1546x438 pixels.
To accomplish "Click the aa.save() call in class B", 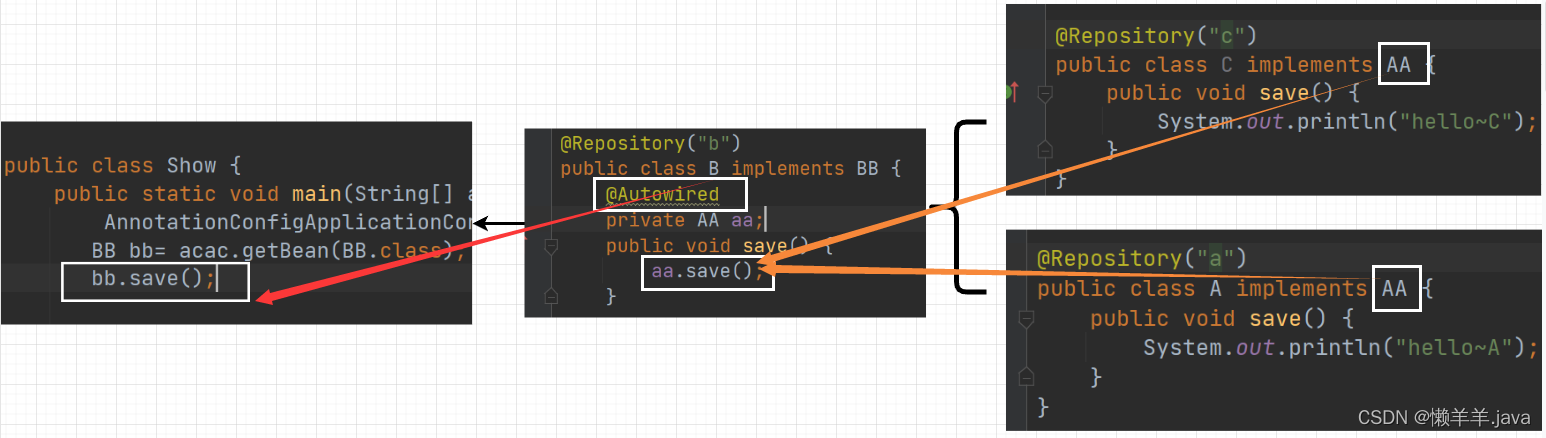I will (706, 272).
